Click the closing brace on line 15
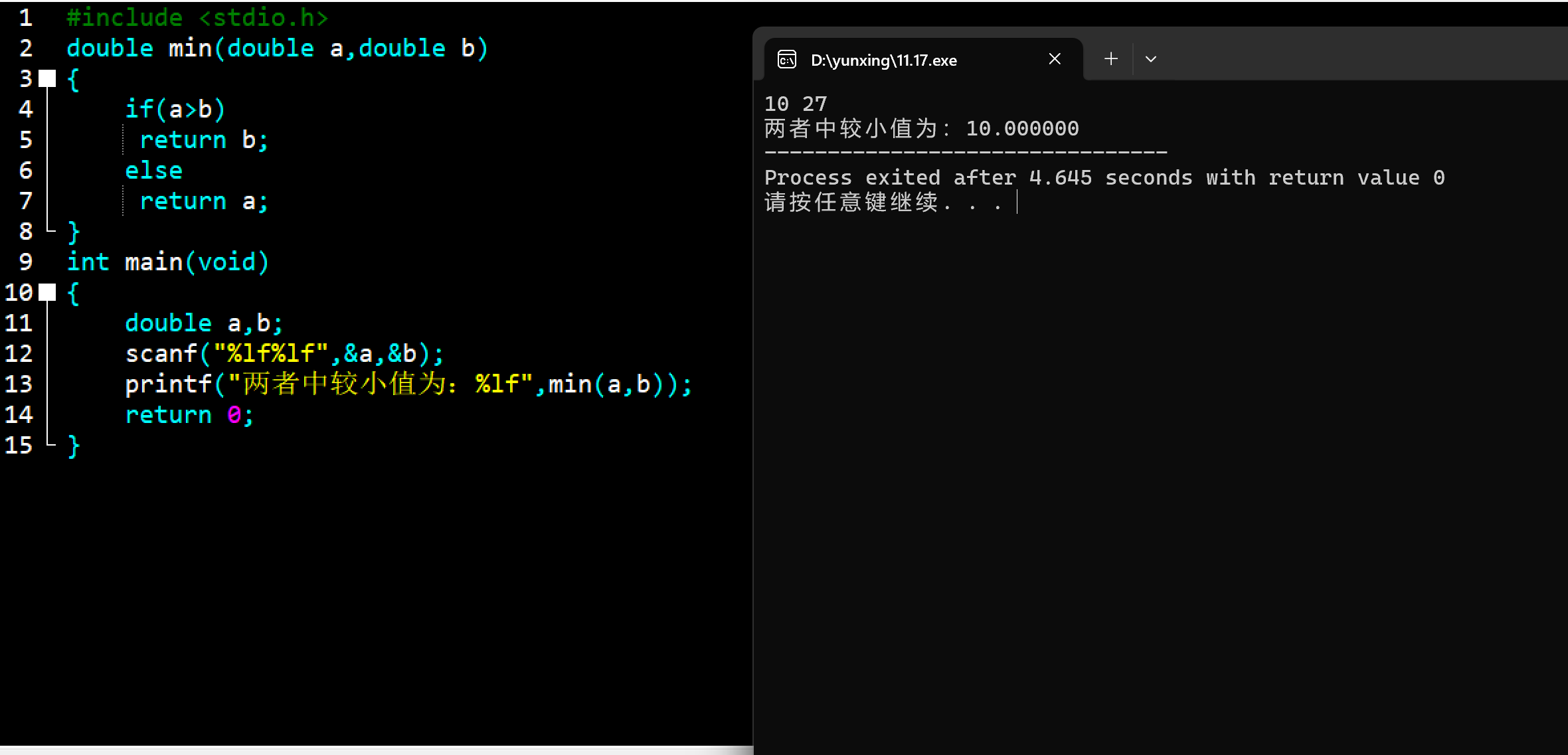The width and height of the screenshot is (1568, 755). coord(74,446)
